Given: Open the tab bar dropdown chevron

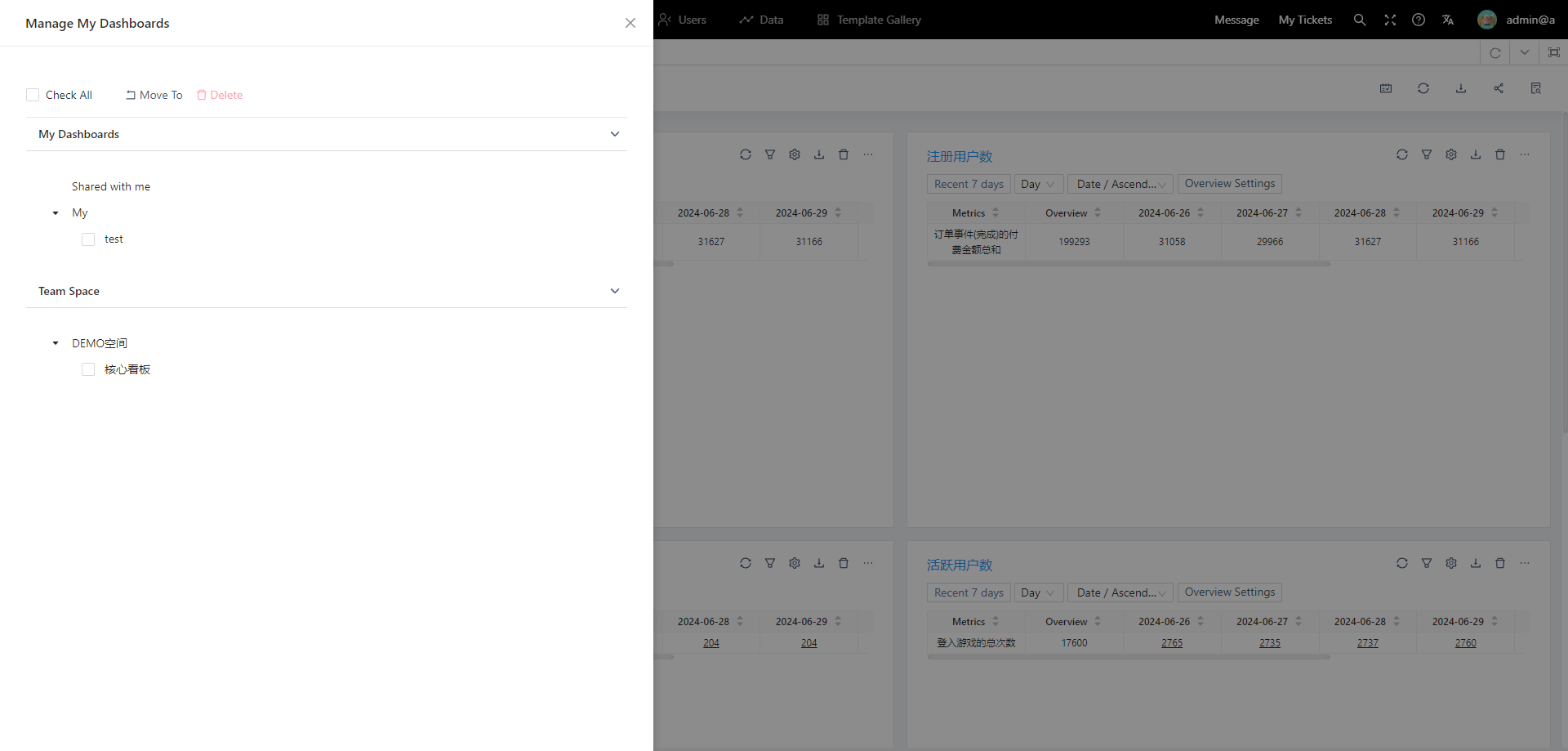Looking at the screenshot, I should [1525, 52].
